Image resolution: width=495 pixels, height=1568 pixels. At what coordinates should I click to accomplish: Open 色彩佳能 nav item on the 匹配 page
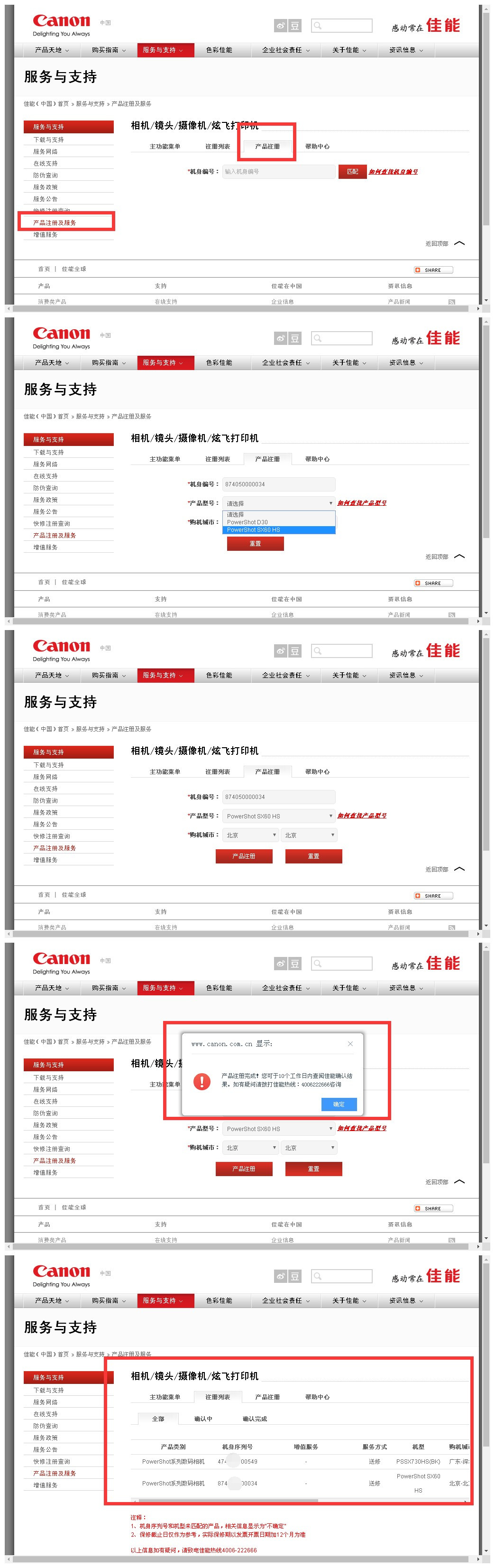tap(219, 50)
